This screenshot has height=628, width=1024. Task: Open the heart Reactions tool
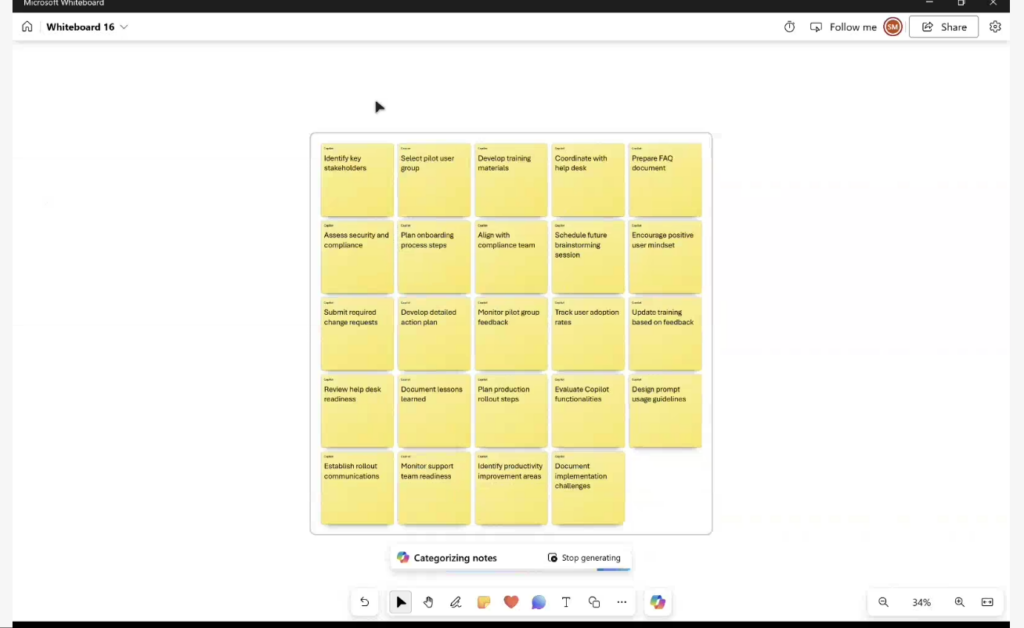click(511, 602)
